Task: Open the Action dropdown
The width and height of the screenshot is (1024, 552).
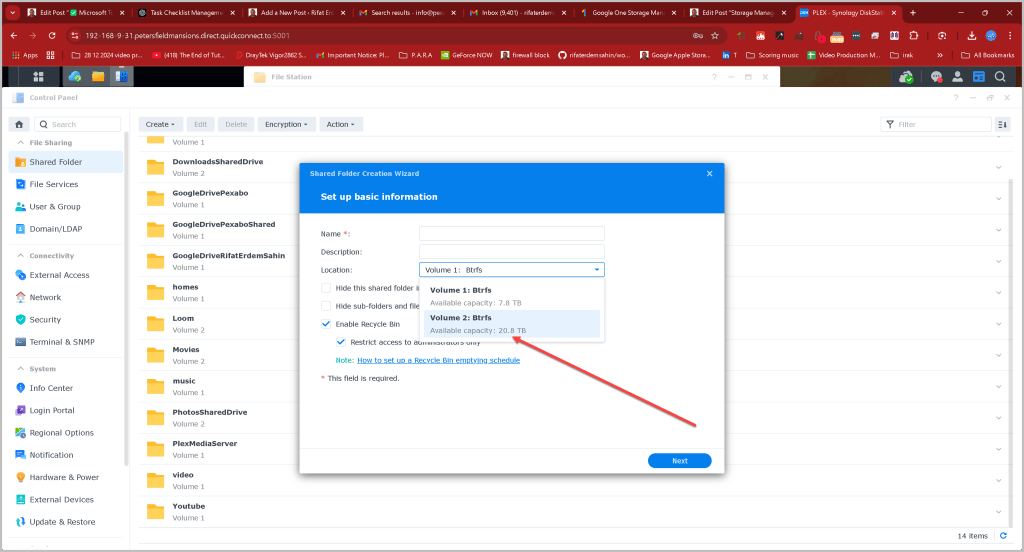Action: tap(340, 124)
